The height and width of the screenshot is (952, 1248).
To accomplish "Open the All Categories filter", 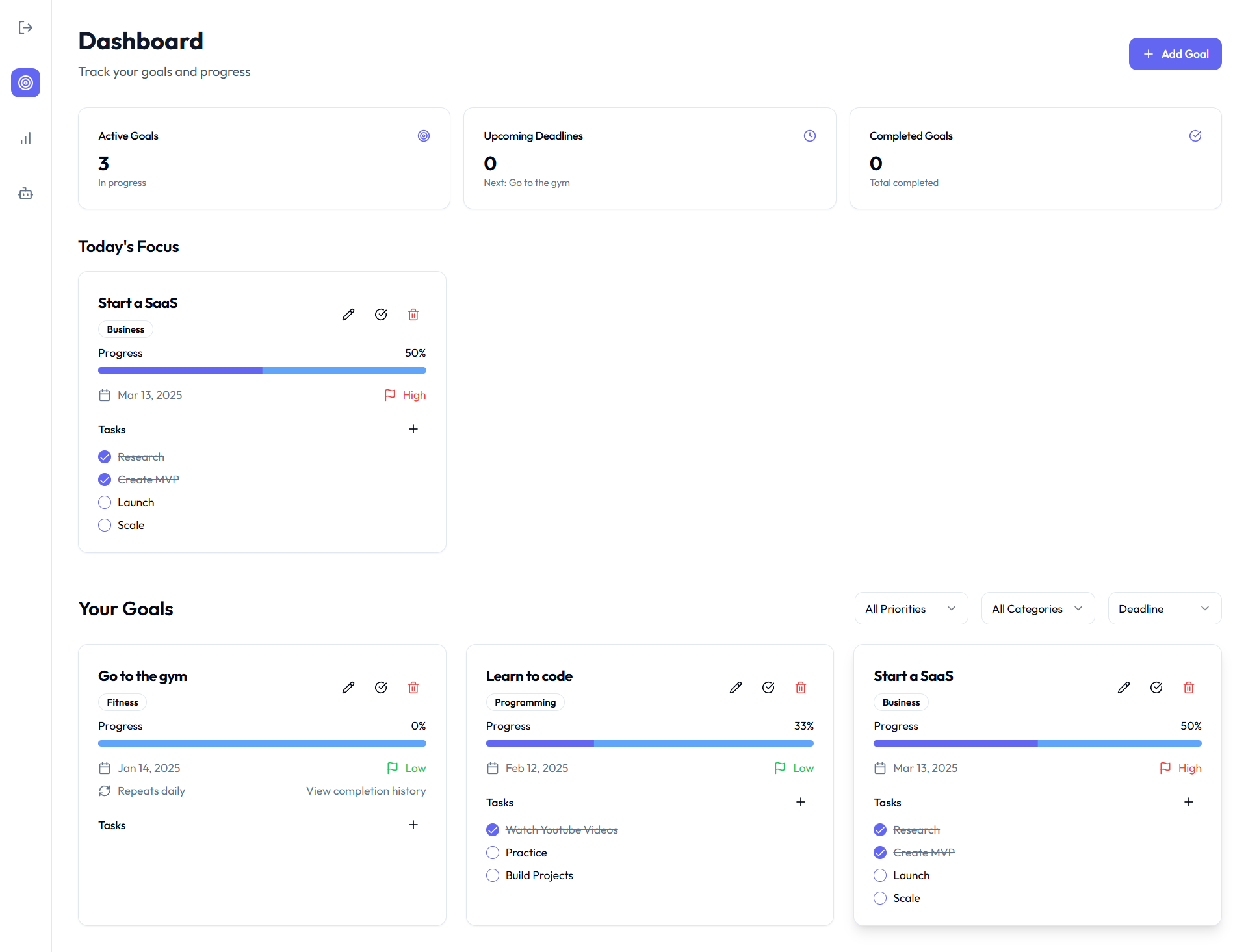I will (x=1037, y=608).
